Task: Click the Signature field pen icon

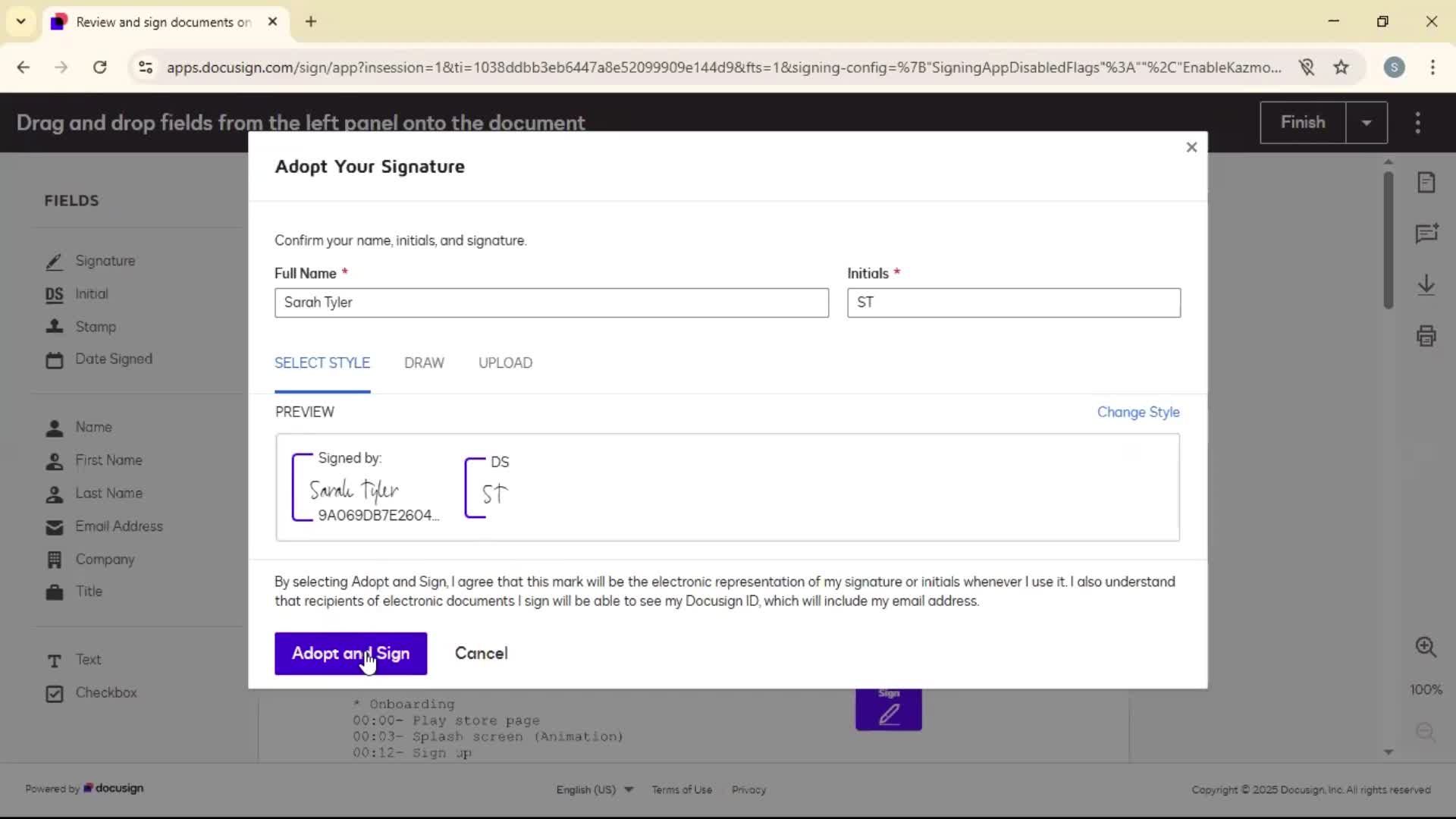Action: 54,262
